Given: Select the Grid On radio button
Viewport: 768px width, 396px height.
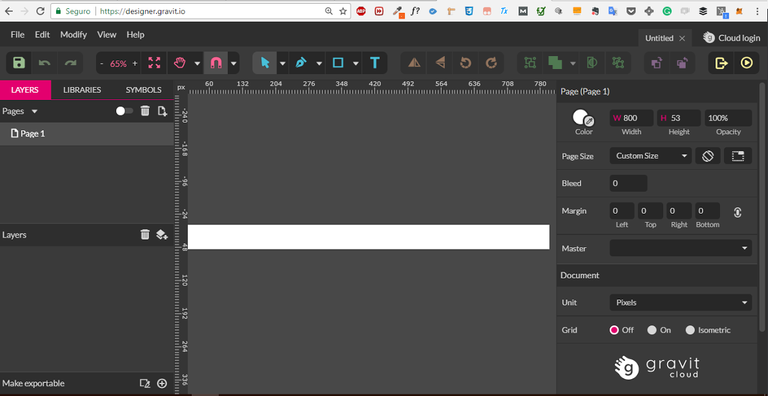Looking at the screenshot, I should (x=652, y=330).
